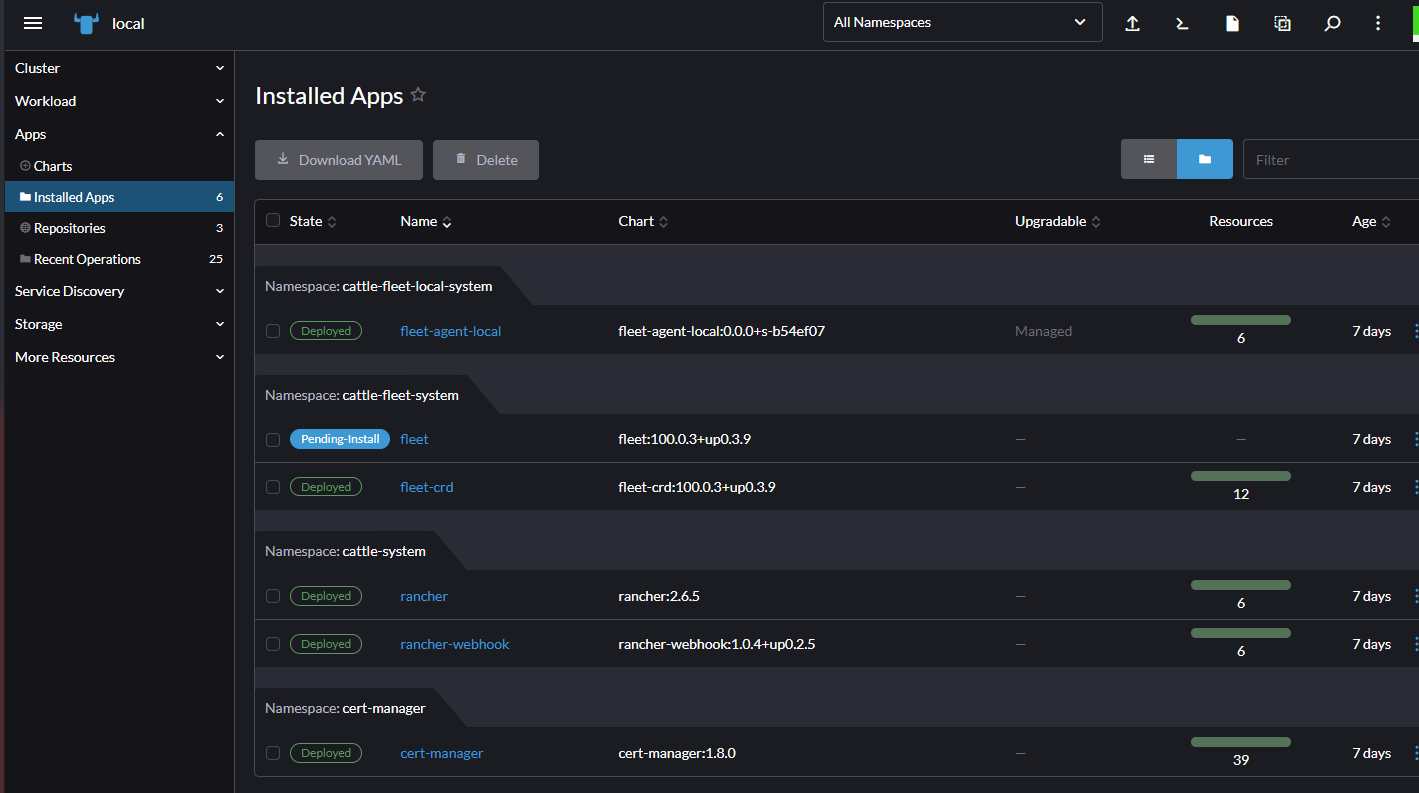Check the checkbox beside rancher-webhook
The image size is (1419, 793).
(x=273, y=643)
